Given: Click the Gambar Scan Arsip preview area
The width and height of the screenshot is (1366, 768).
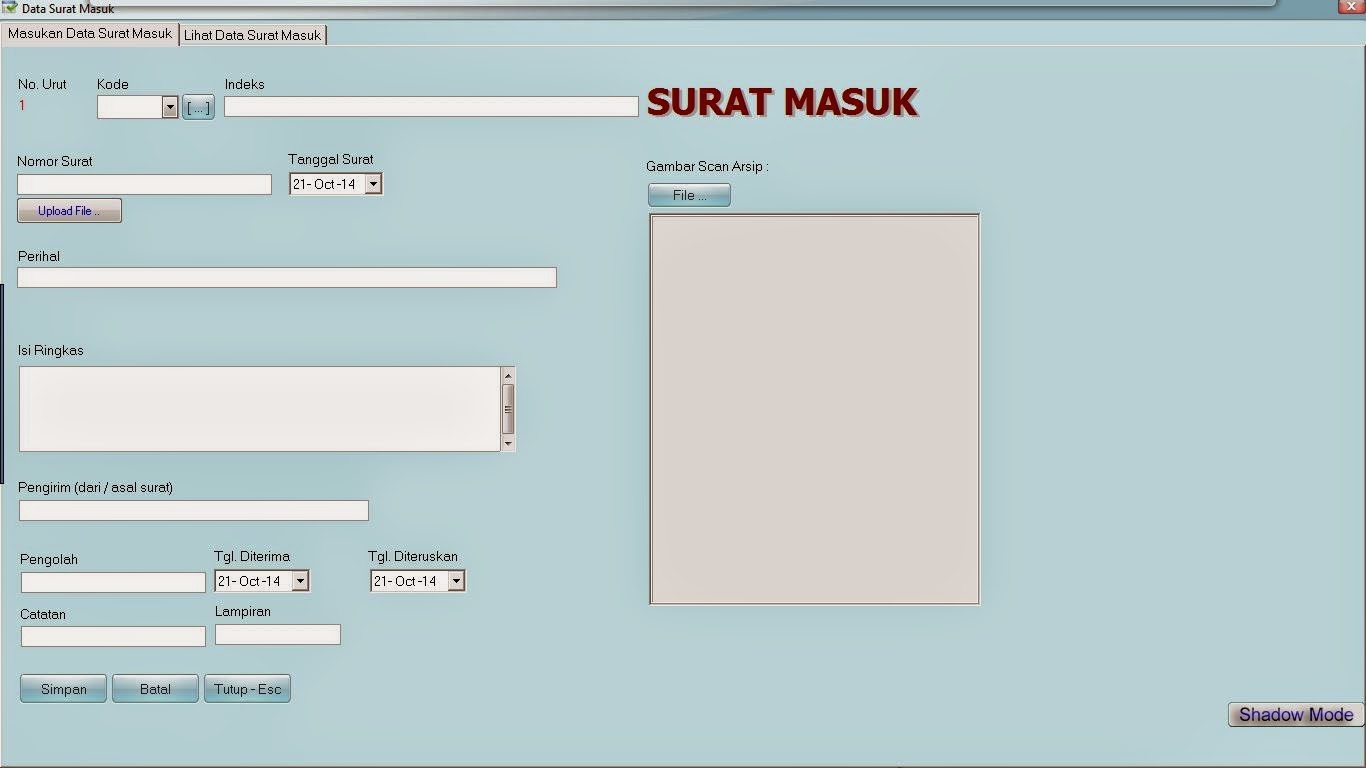Looking at the screenshot, I should tap(815, 409).
